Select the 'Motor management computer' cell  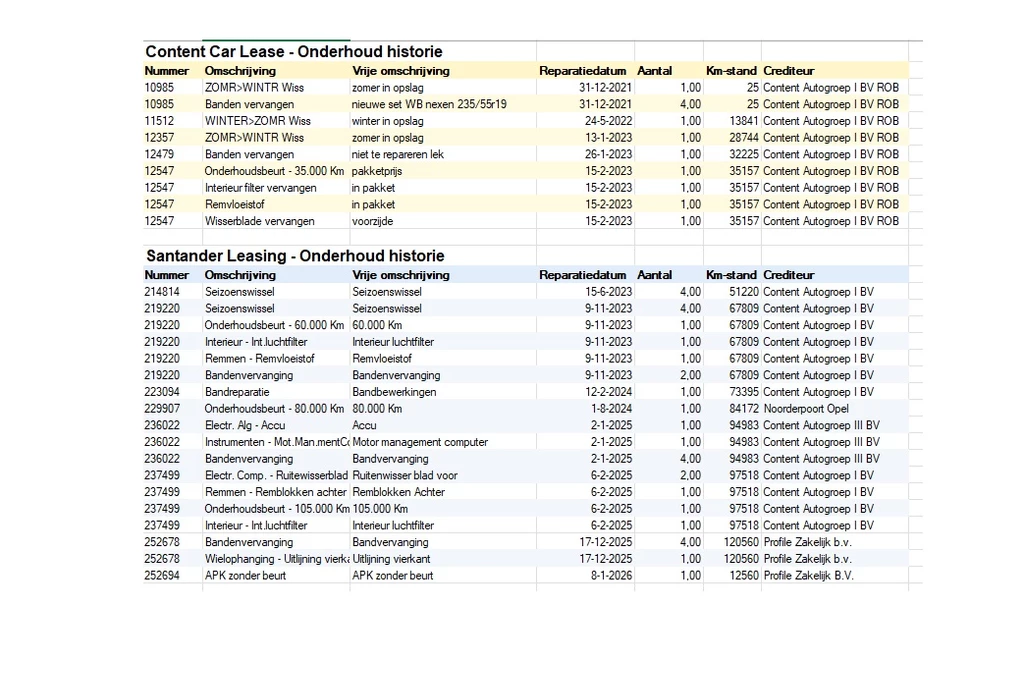[420, 442]
